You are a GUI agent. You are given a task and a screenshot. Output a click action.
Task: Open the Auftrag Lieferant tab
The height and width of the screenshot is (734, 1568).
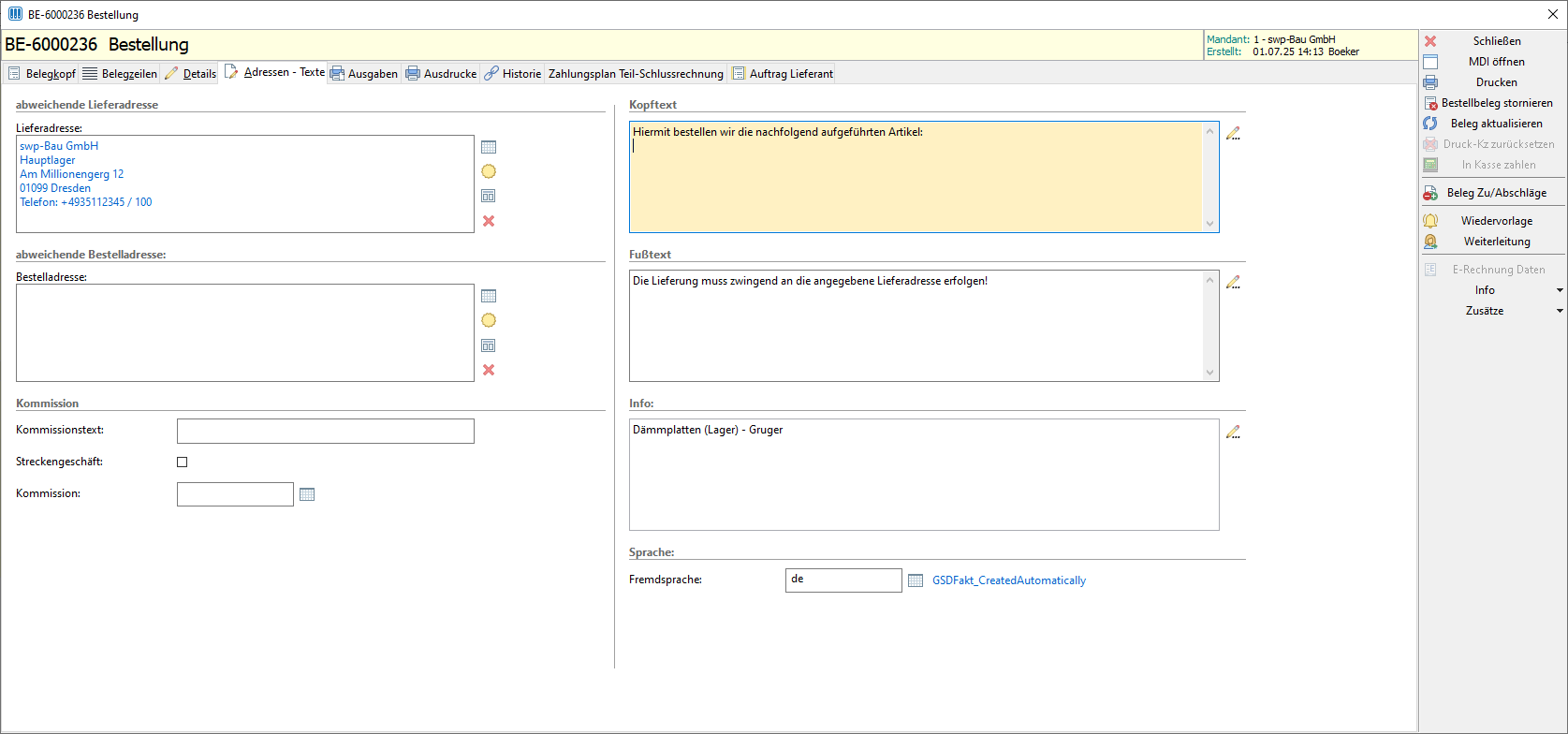point(783,73)
